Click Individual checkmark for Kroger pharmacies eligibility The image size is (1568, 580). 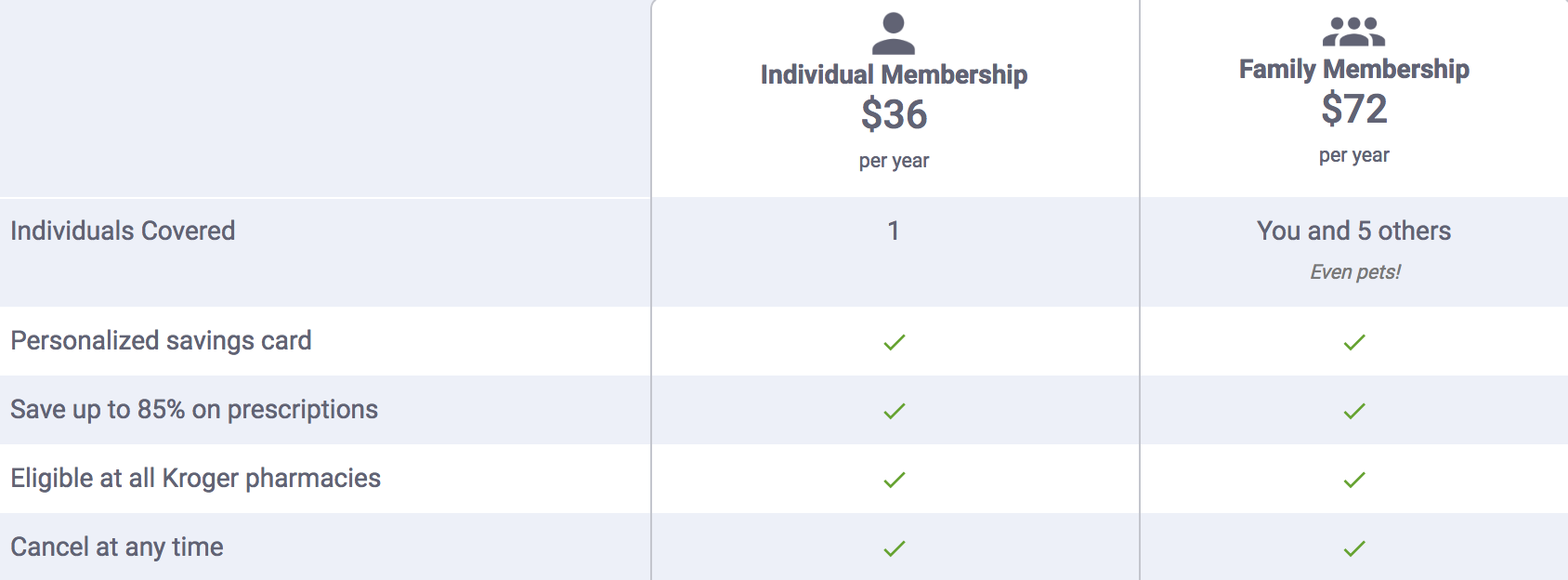(x=894, y=480)
